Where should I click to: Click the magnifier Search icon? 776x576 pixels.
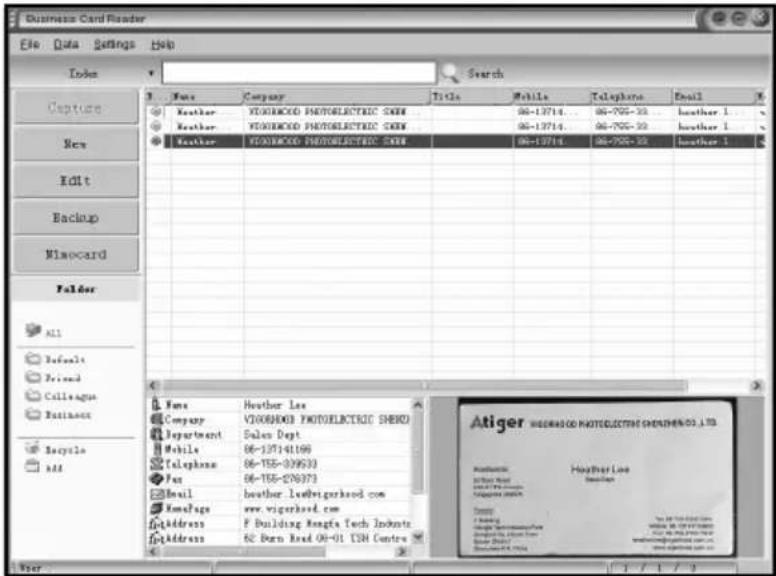point(449,73)
